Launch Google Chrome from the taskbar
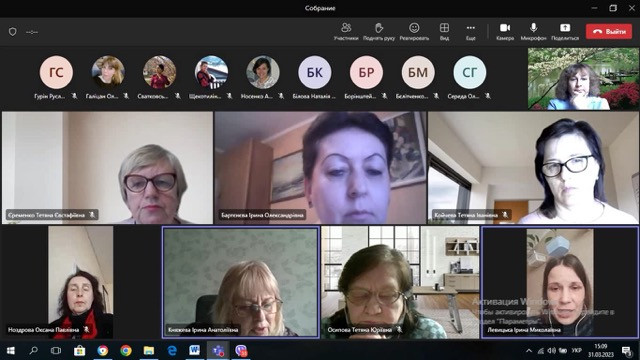 click(126, 351)
